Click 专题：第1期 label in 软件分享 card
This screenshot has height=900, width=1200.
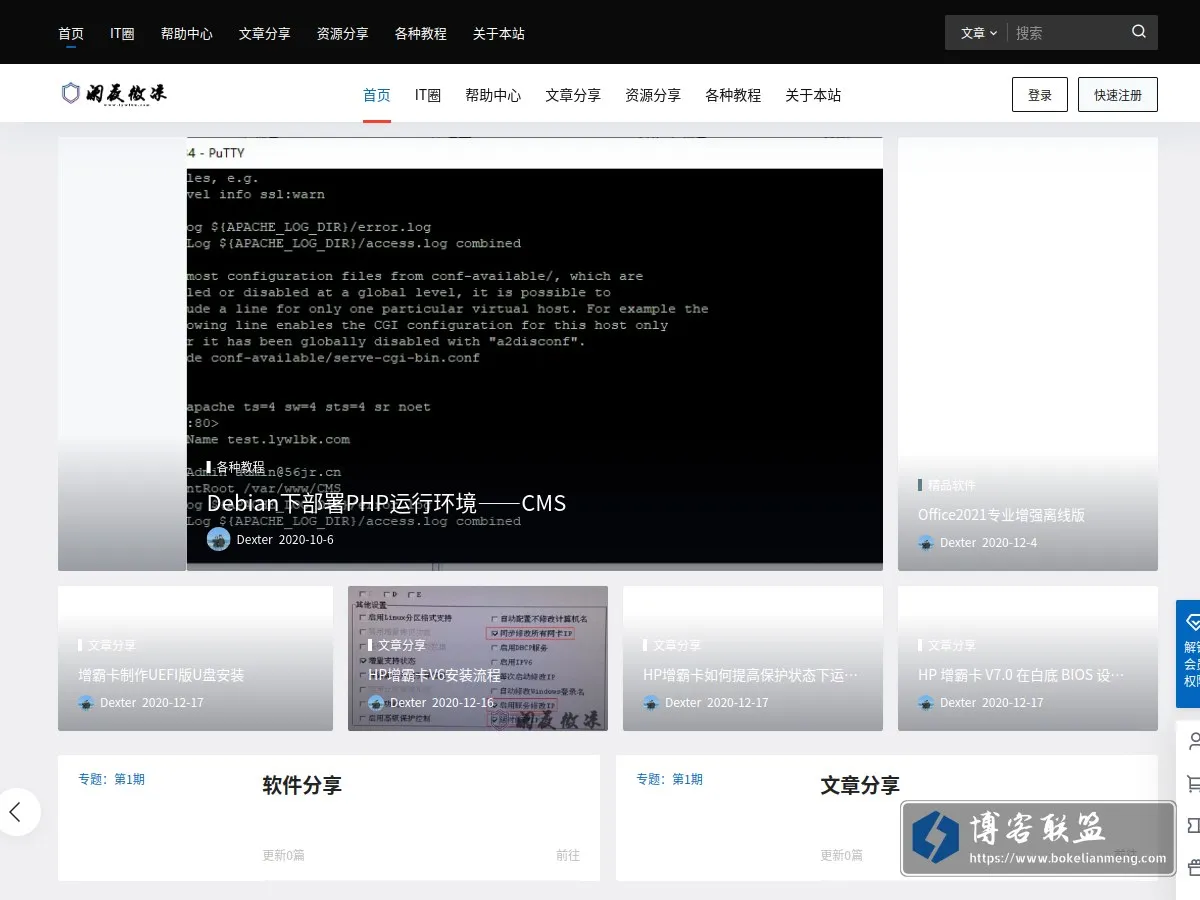click(x=112, y=779)
